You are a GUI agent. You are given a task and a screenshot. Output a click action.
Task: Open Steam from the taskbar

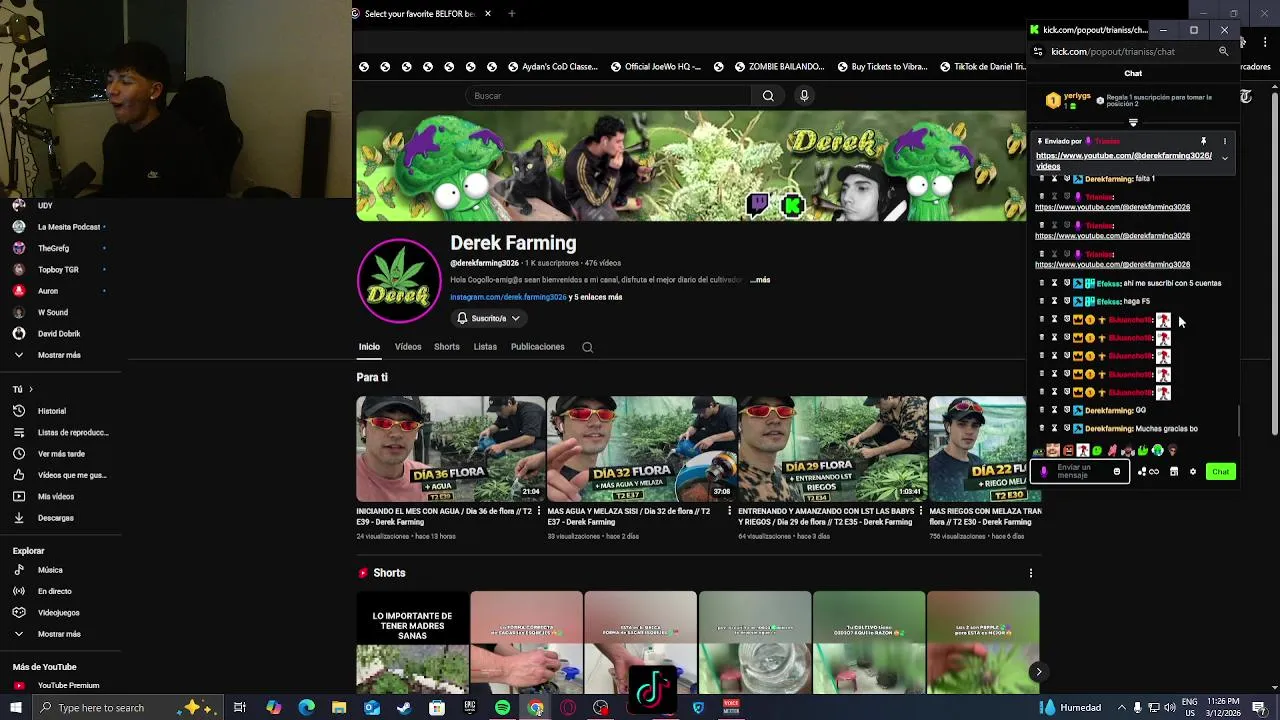[x=404, y=708]
